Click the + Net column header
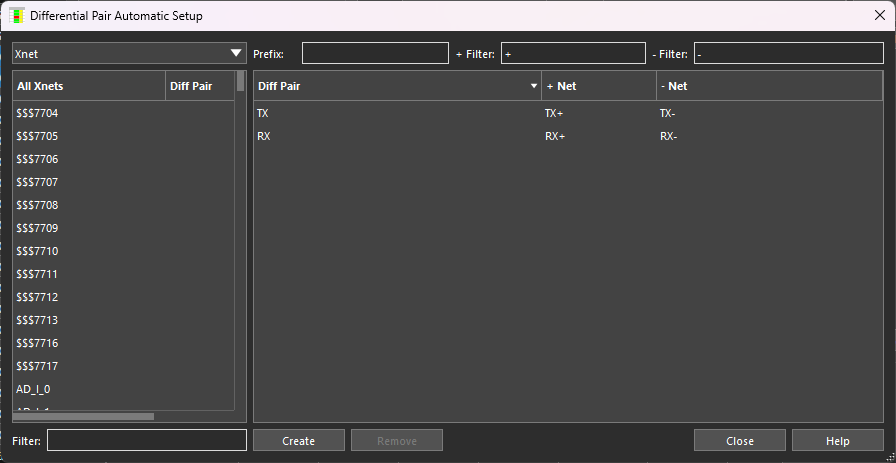896x463 pixels. click(x=598, y=87)
